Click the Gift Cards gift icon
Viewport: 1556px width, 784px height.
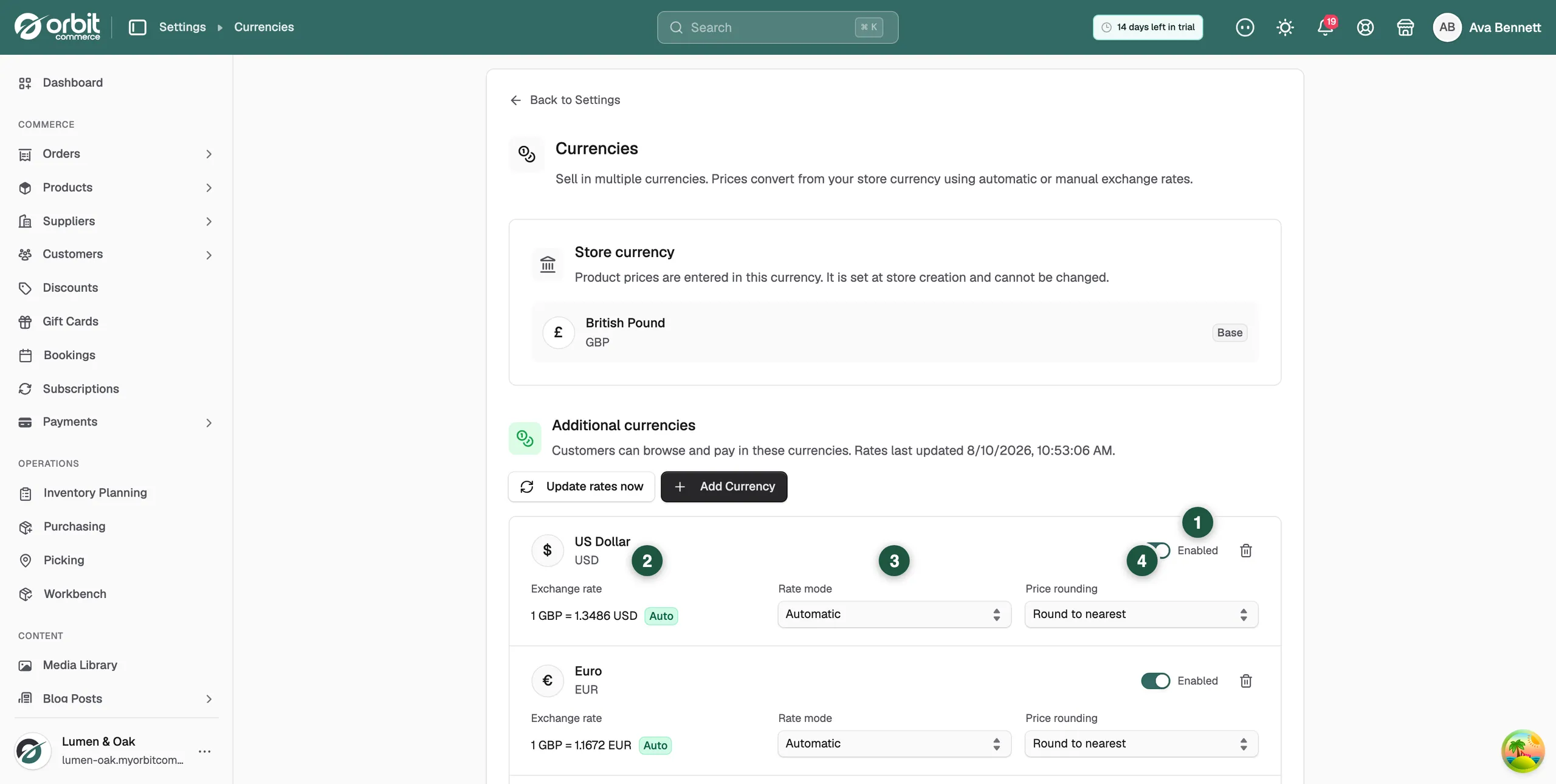pyautogui.click(x=25, y=322)
